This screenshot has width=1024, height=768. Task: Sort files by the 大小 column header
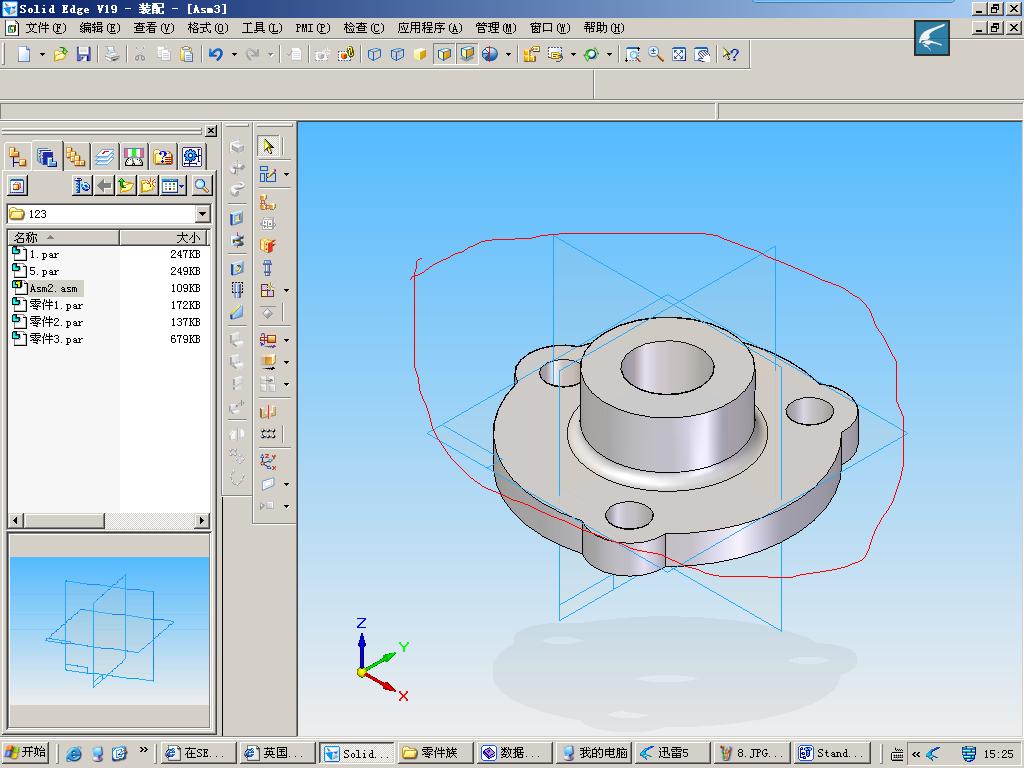click(x=163, y=237)
